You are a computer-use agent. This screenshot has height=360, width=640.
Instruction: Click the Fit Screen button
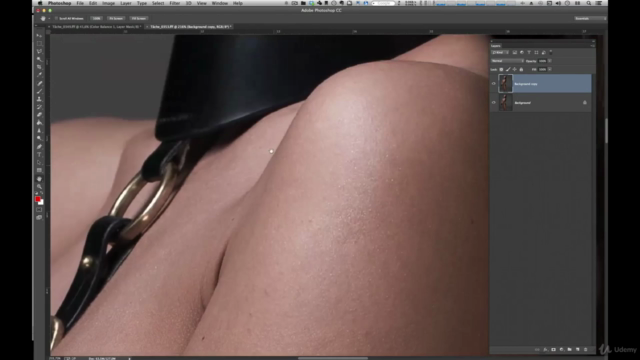pos(116,18)
